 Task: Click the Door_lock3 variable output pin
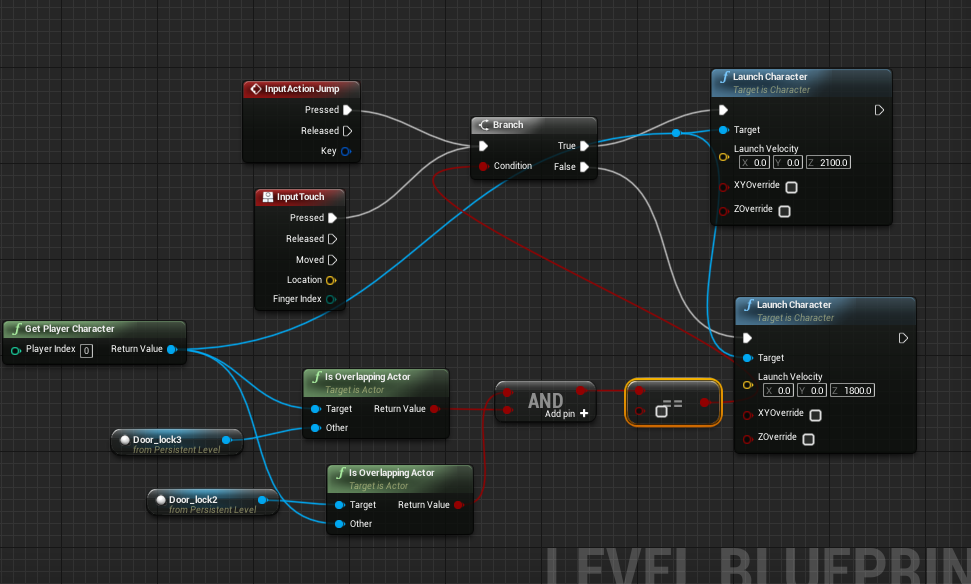coord(226,439)
